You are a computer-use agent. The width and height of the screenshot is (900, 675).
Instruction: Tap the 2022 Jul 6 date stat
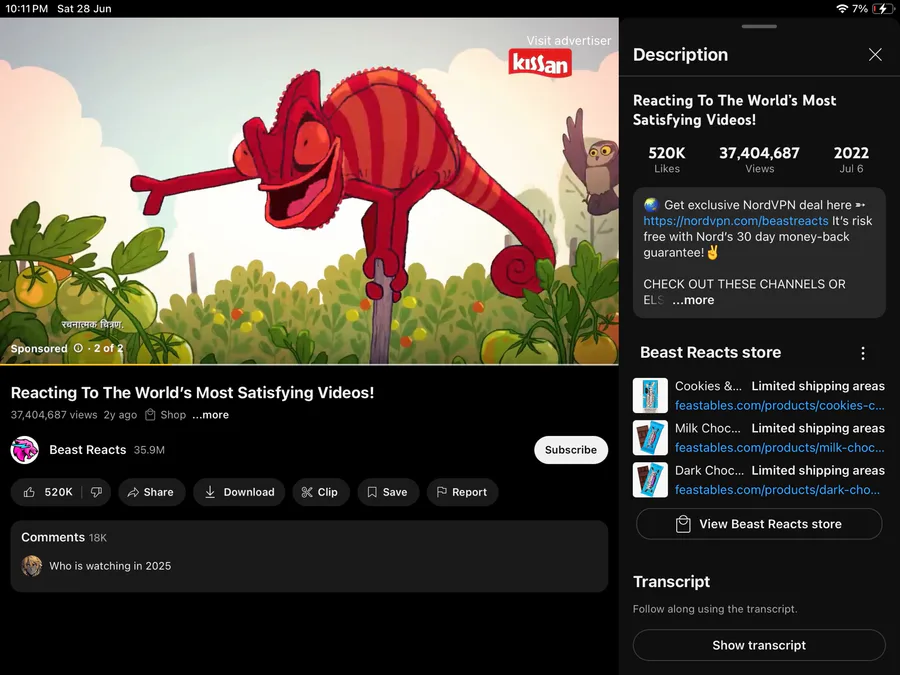point(851,159)
